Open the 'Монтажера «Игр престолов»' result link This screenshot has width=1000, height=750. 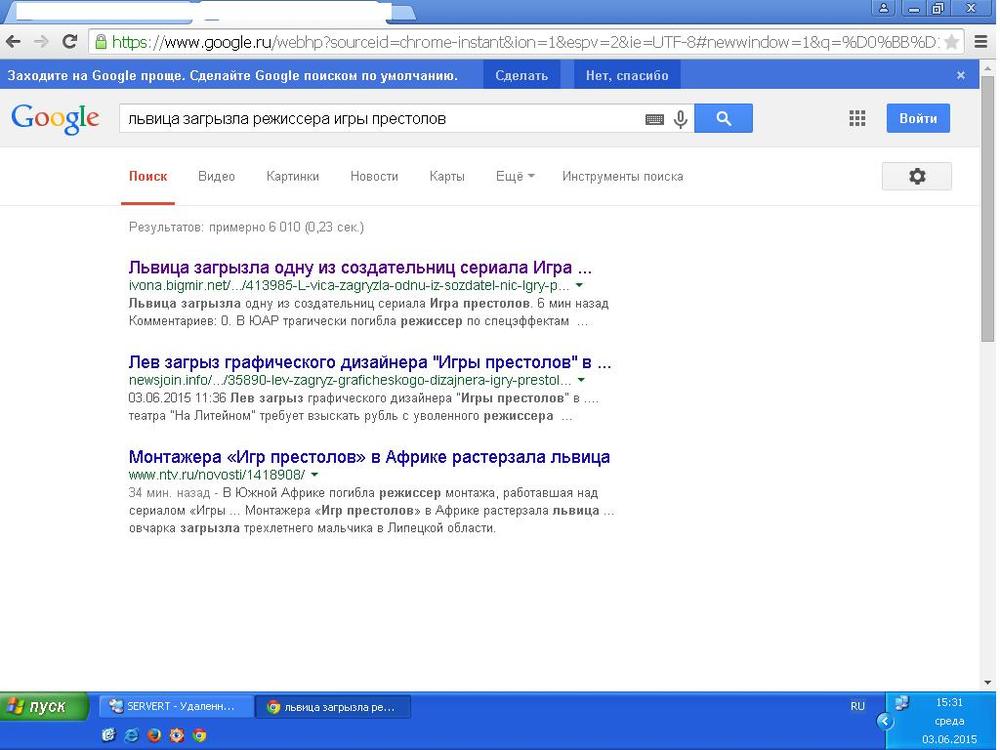point(369,457)
